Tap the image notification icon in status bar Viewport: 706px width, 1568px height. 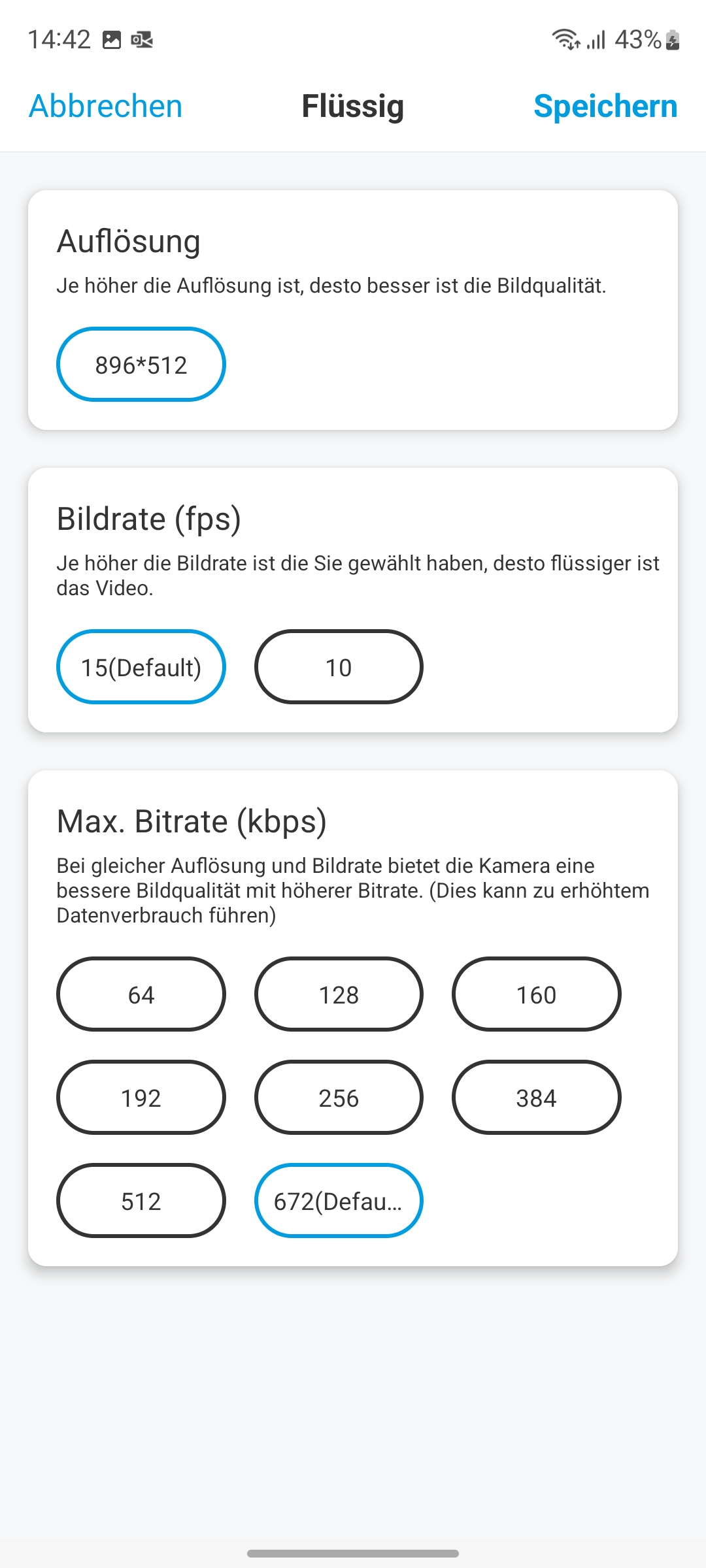pos(112,40)
